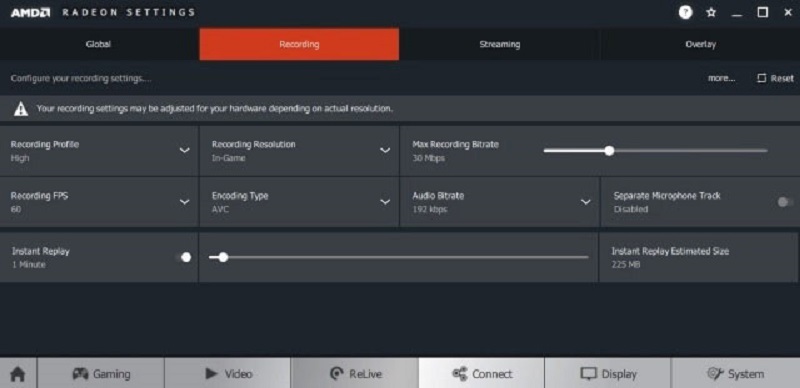The height and width of the screenshot is (388, 800).
Task: Open the Connect section
Action: point(482,374)
